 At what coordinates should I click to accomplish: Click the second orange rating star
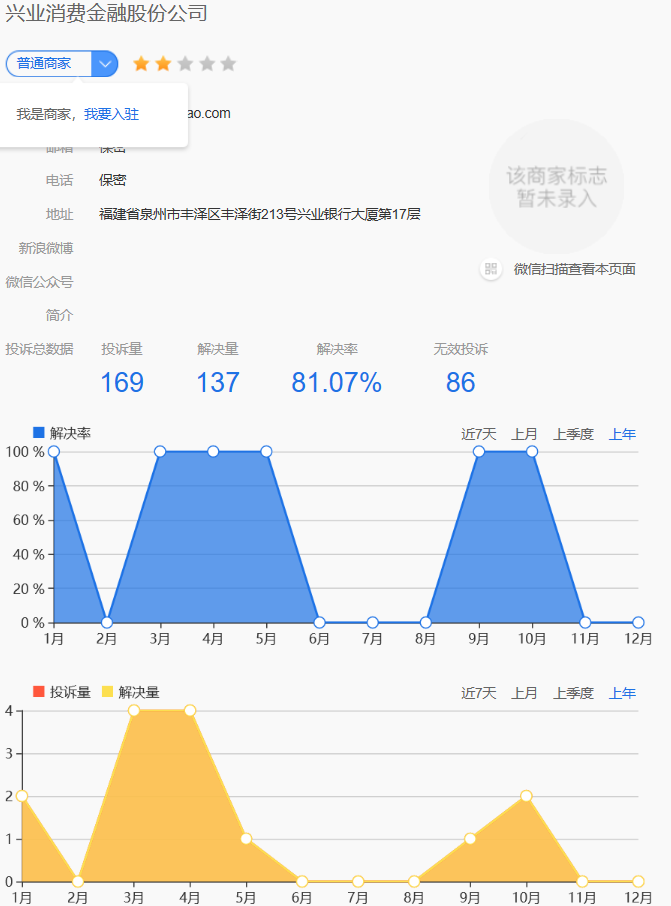pyautogui.click(x=163, y=64)
